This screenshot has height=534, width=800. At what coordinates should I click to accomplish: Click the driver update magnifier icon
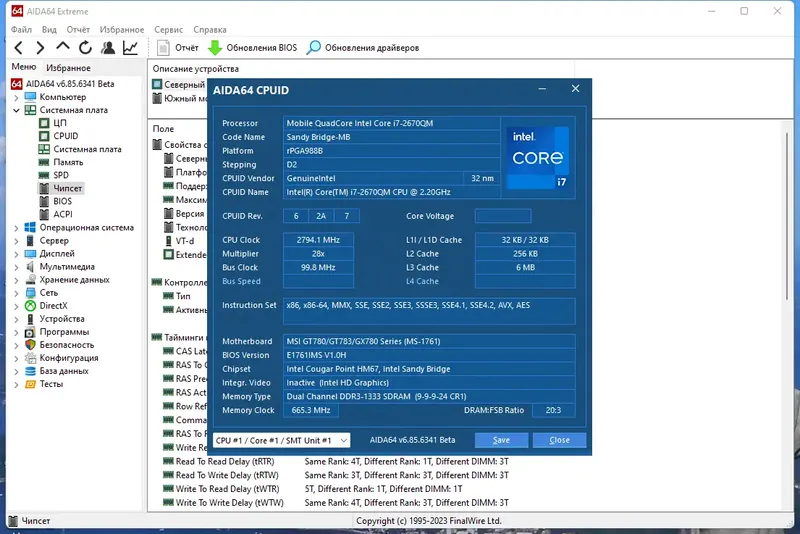coord(313,48)
